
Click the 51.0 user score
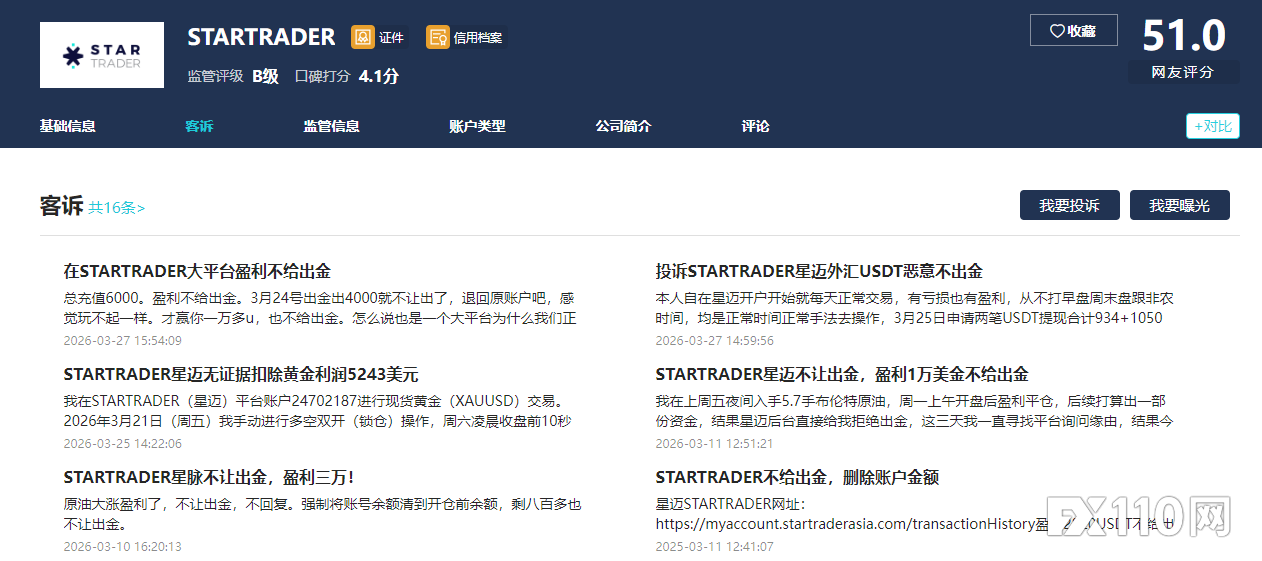tap(1184, 36)
